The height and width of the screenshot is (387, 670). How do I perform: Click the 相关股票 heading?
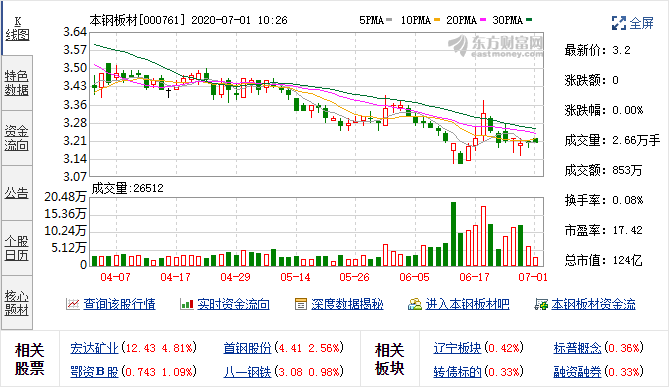coord(29,359)
